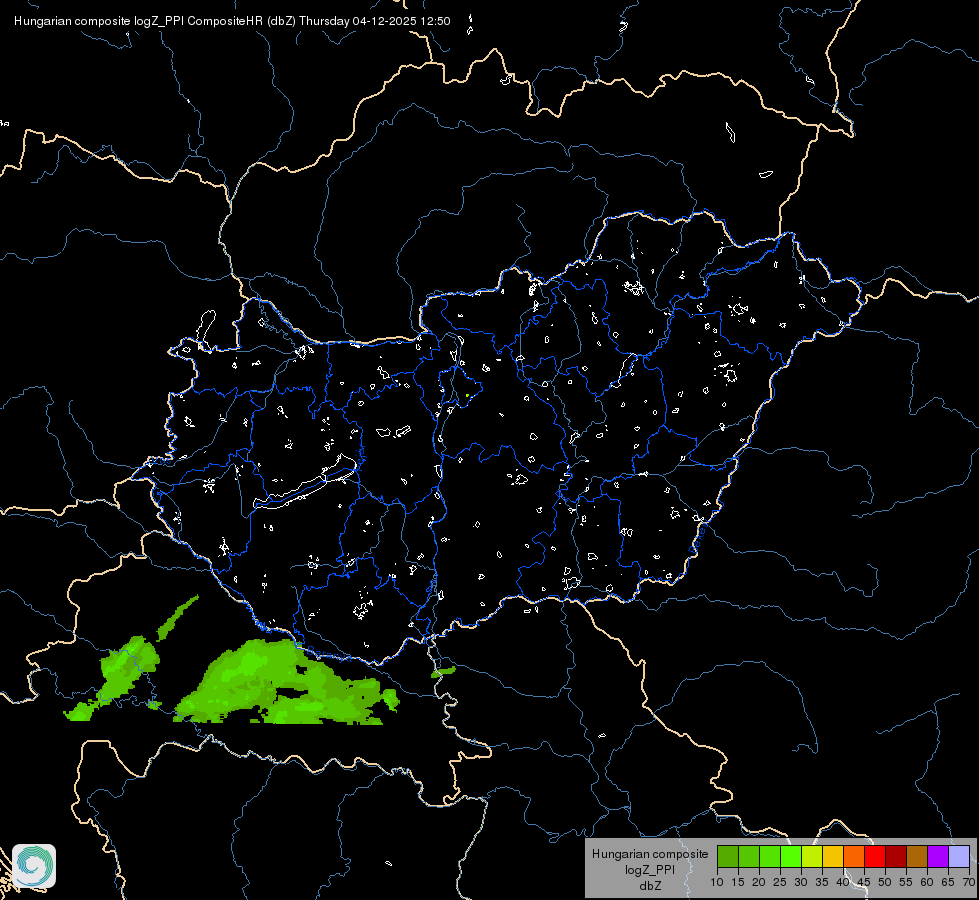Click the legend scale value "20"
979x900 pixels.
pos(759,883)
